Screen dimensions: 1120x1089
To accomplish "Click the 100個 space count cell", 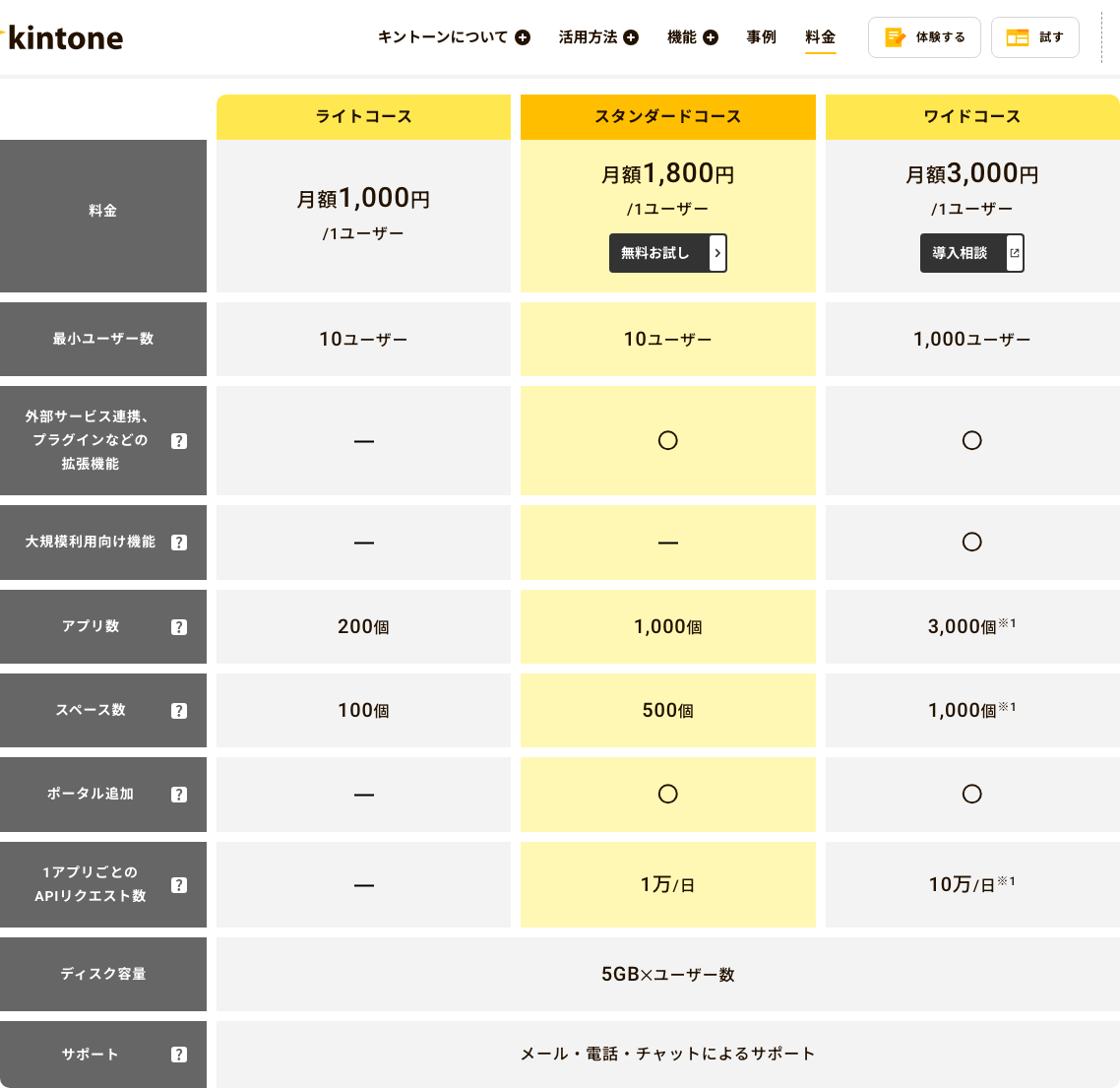I will (x=363, y=710).
